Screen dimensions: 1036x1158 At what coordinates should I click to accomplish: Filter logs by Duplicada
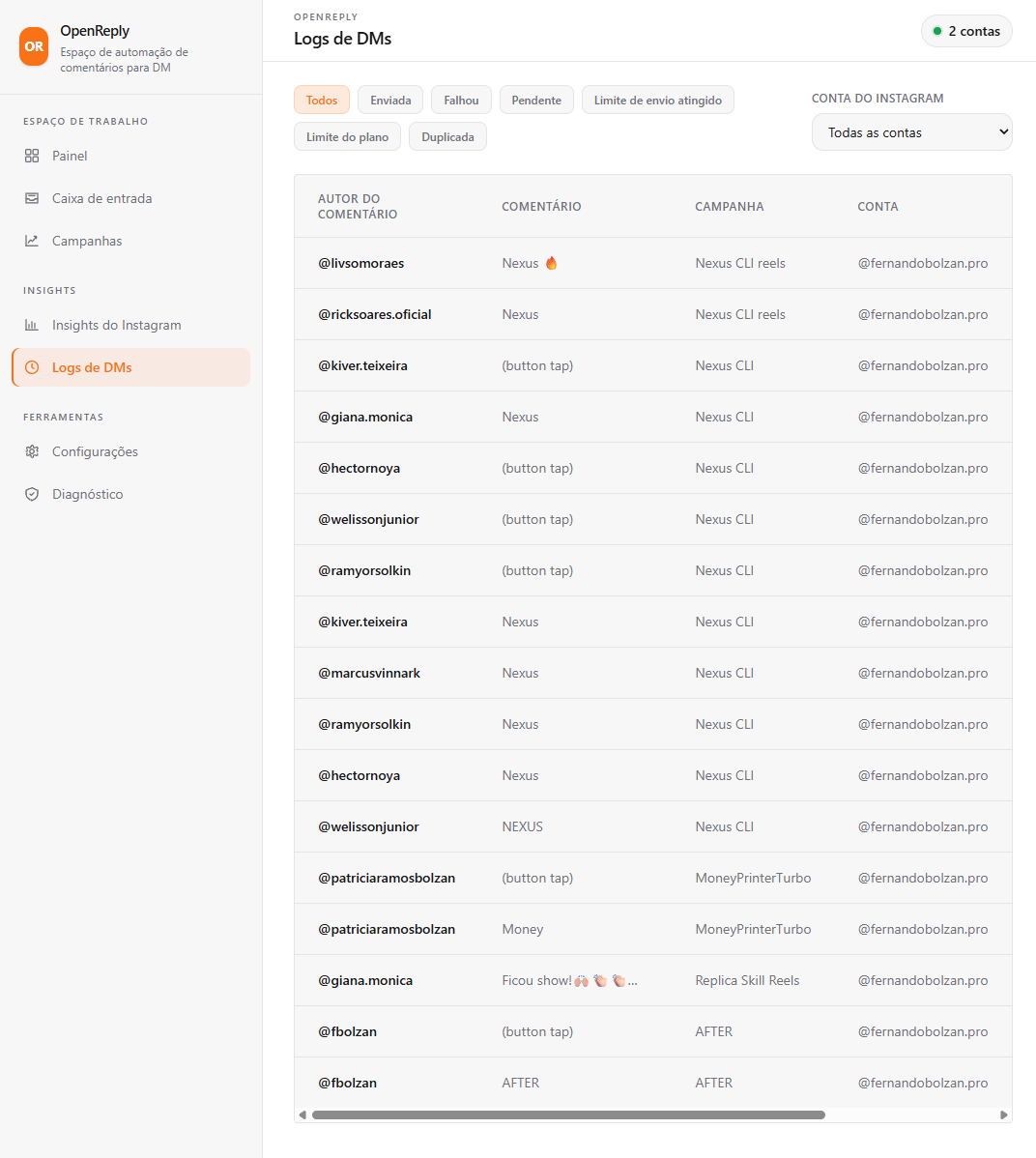(447, 136)
